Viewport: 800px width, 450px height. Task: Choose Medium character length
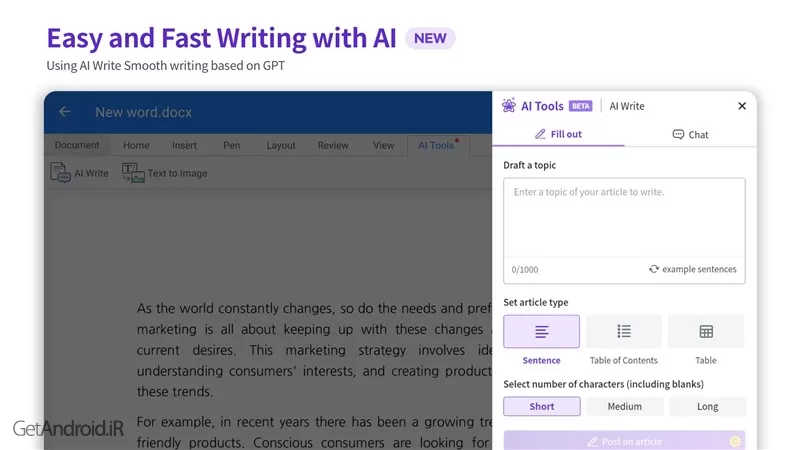click(624, 406)
